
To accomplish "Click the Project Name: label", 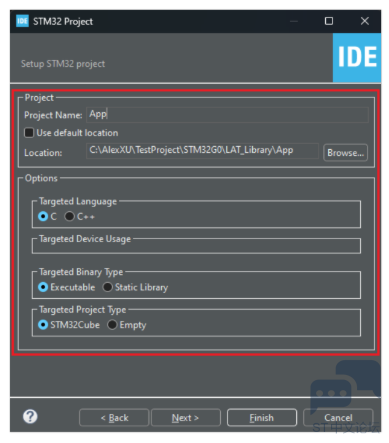I will (x=53, y=115).
